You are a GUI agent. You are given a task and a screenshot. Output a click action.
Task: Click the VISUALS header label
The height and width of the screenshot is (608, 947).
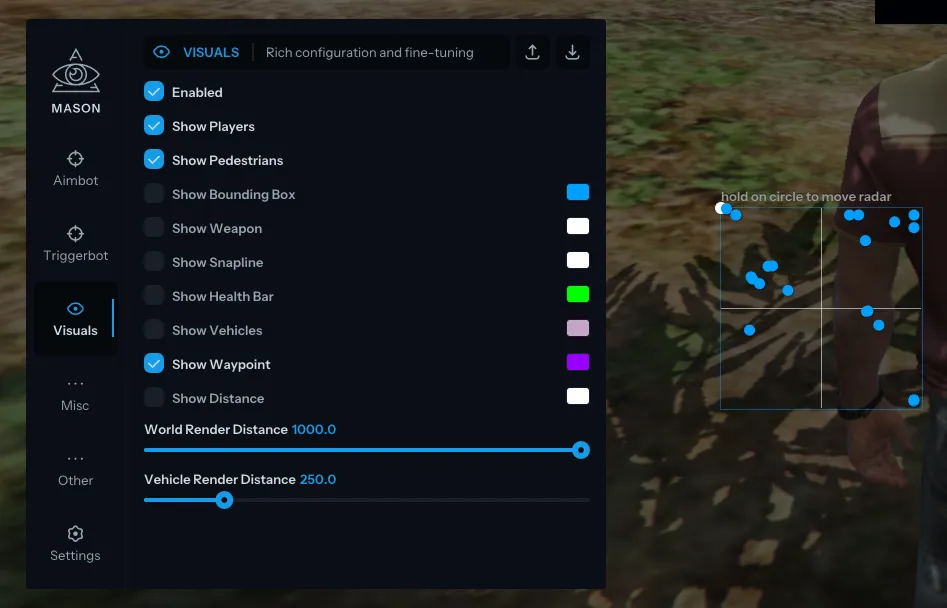pos(211,53)
